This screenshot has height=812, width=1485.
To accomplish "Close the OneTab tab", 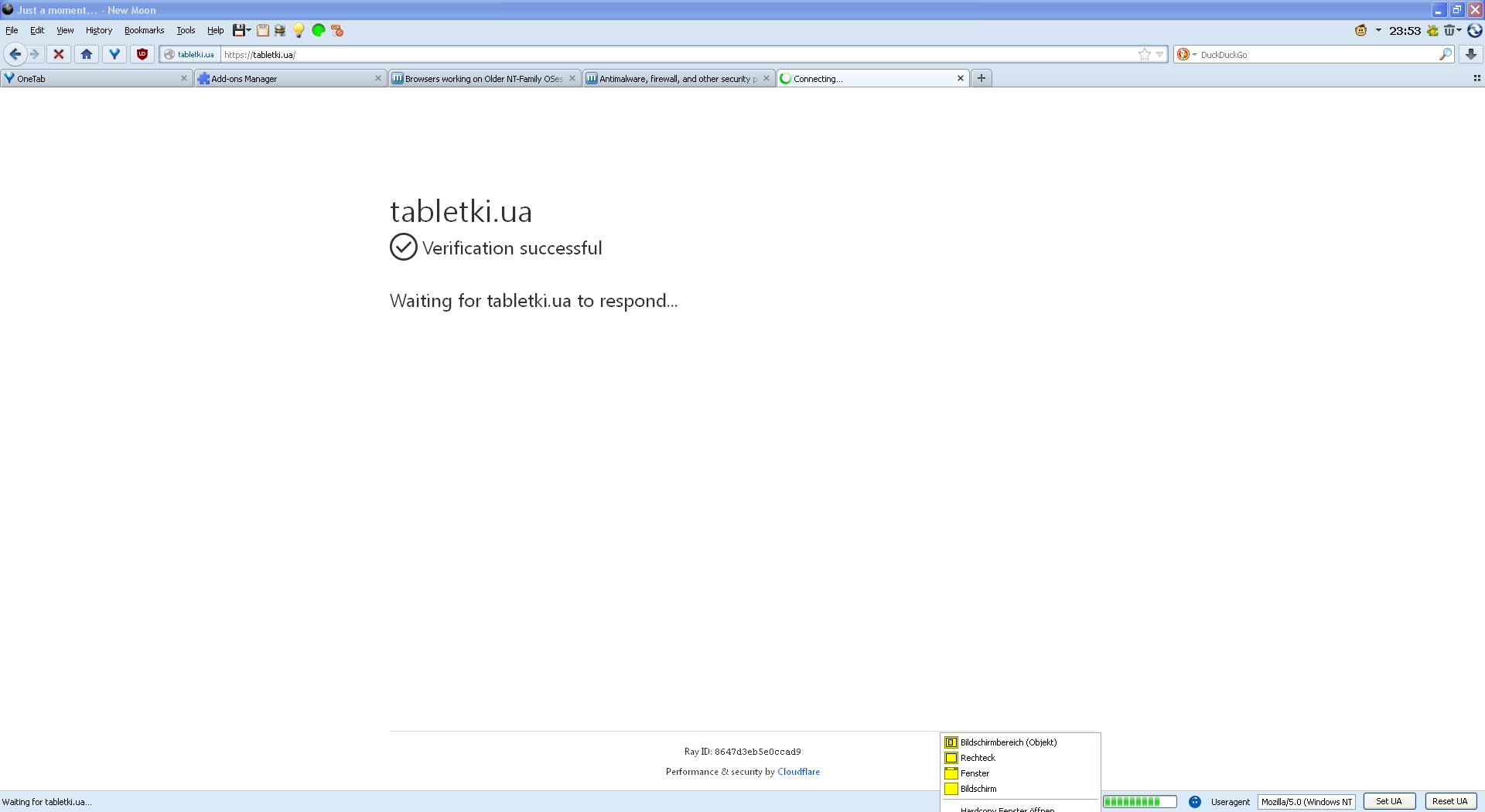I will 184,78.
